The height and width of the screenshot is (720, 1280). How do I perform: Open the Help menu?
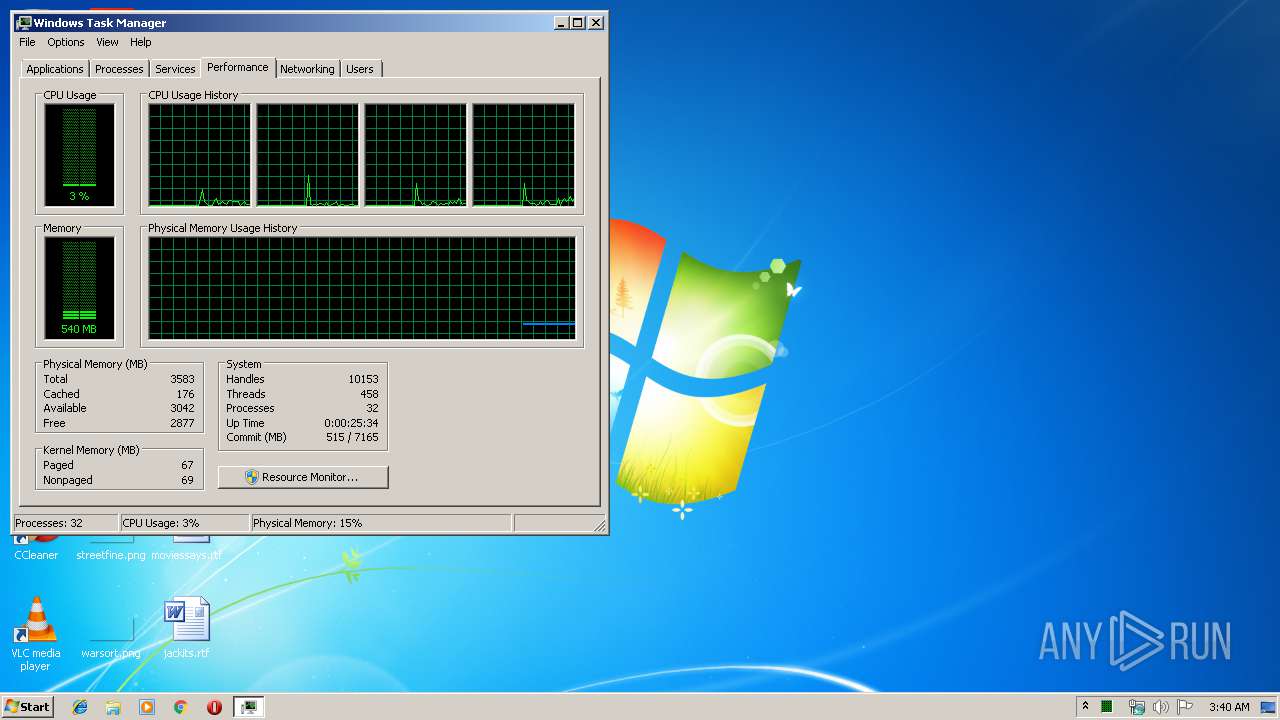(141, 42)
